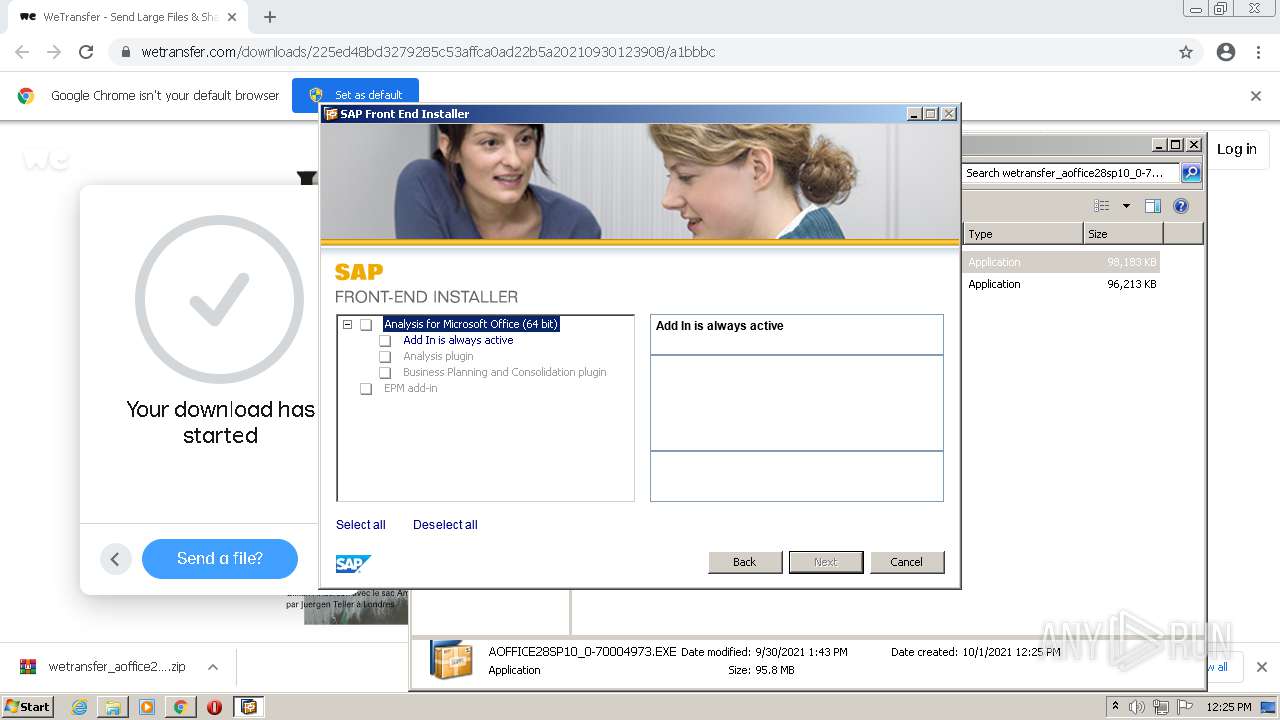This screenshot has width=1280, height=720.
Task: Open the Chrome taskbar icon
Action: point(180,707)
